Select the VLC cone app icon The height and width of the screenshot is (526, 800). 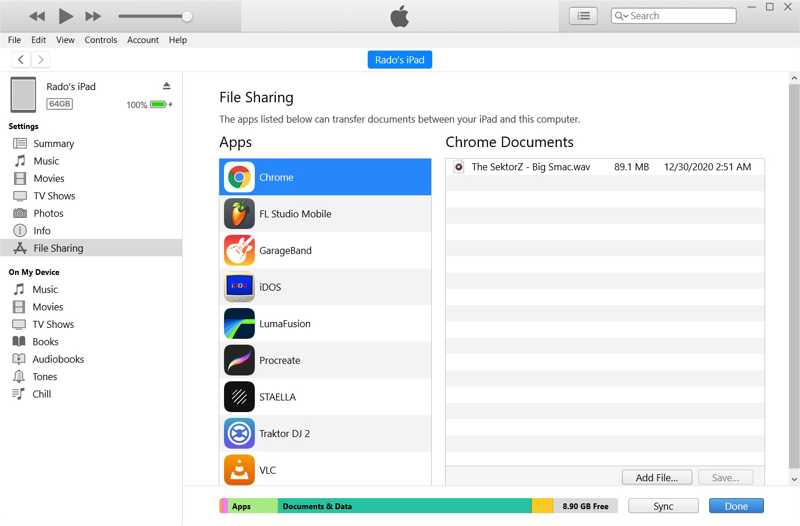[x=239, y=469]
